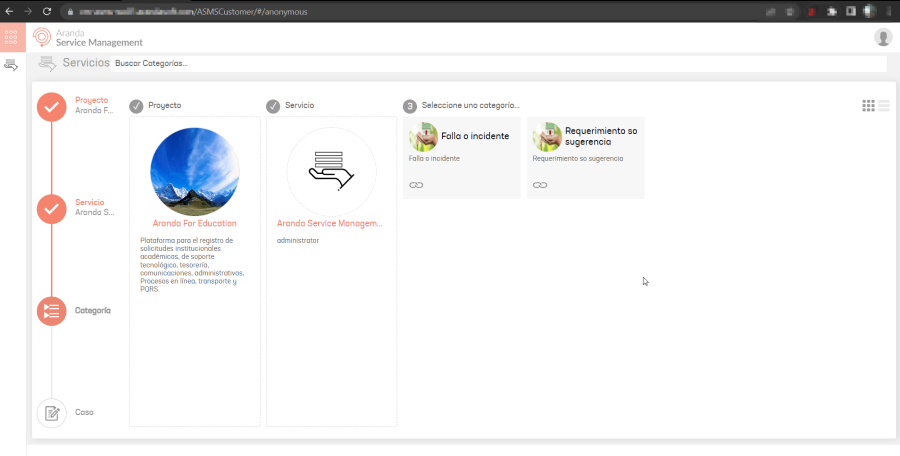This screenshot has height=456, width=900.
Task: Click the Caso step edit icon
Action: (52, 413)
